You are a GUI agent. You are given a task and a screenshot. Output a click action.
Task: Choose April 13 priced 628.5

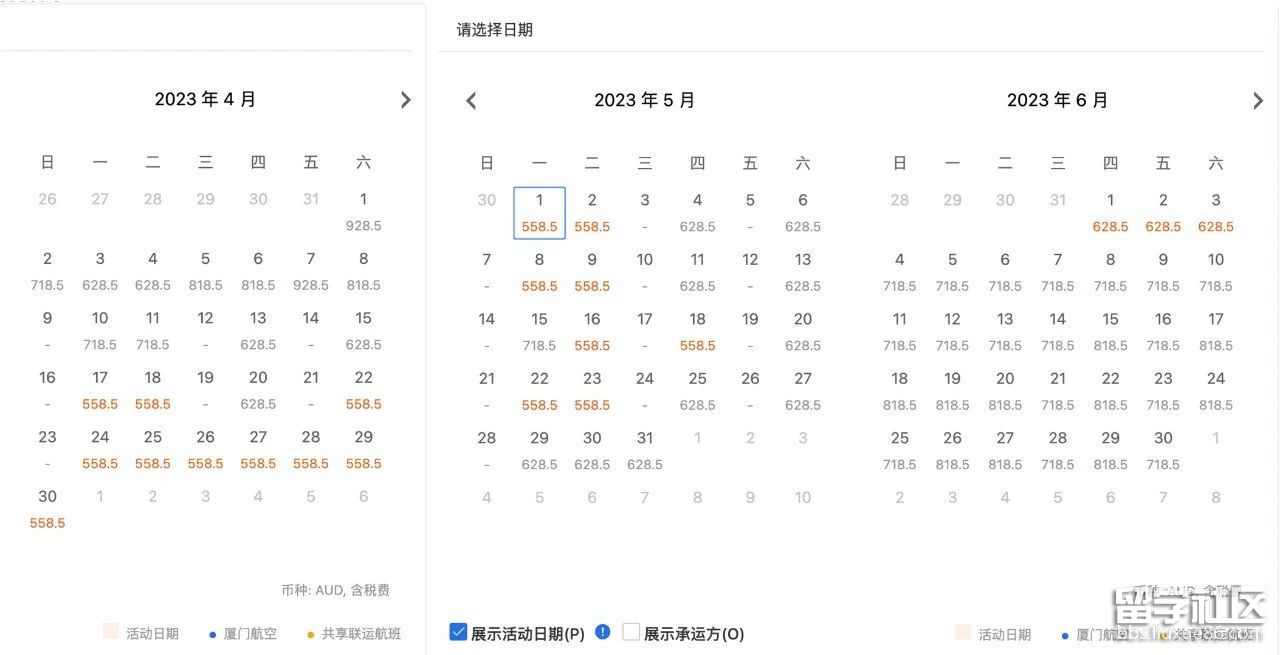tap(258, 331)
